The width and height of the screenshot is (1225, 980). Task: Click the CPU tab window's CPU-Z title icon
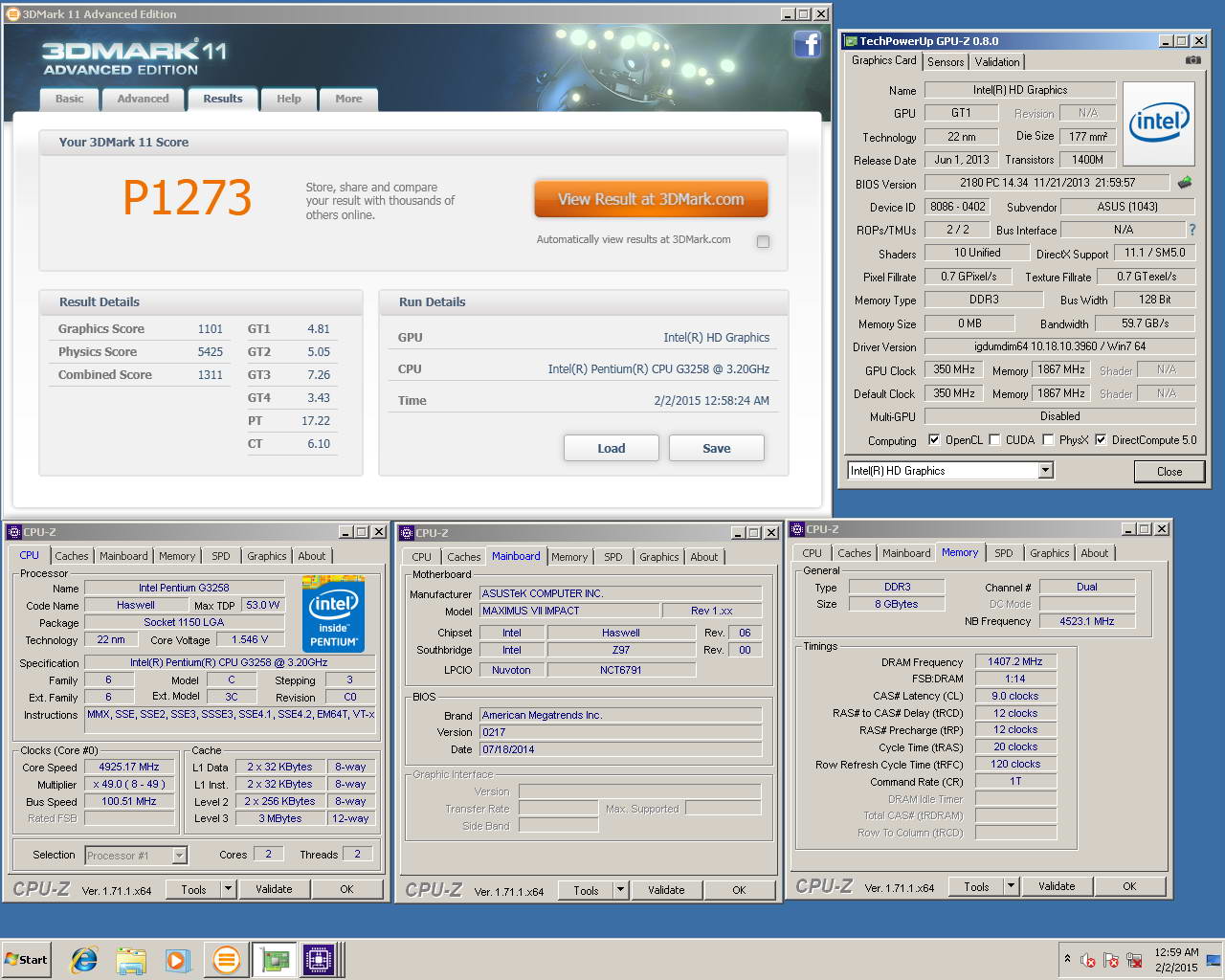(13, 532)
